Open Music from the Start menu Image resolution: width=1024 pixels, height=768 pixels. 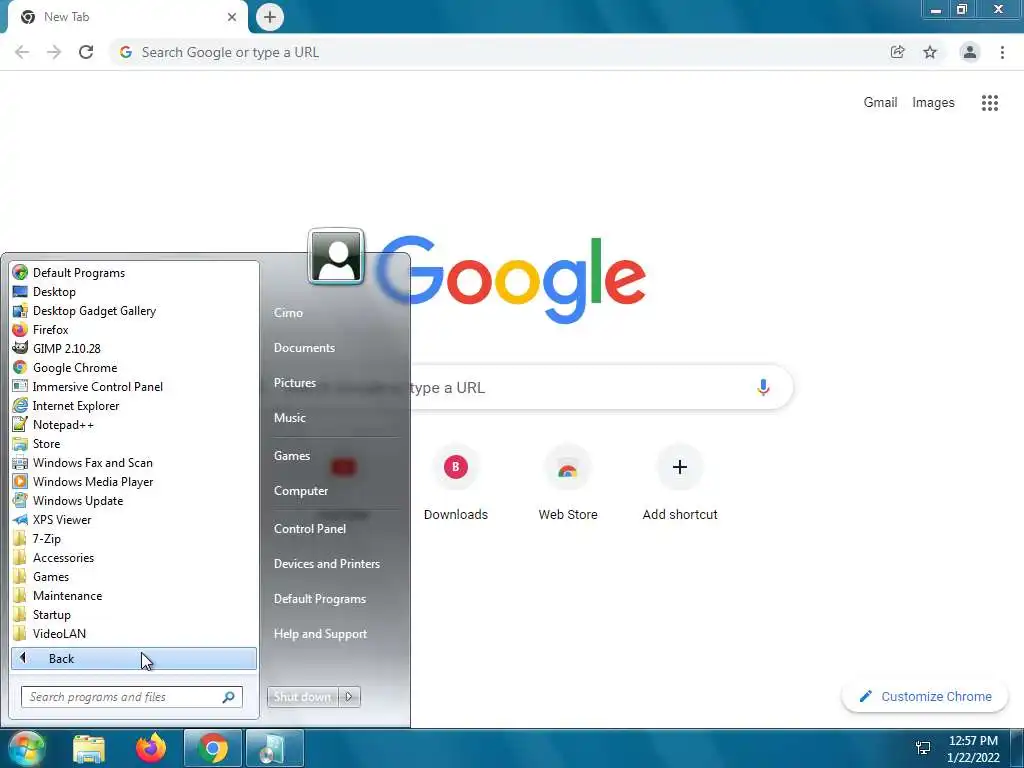coord(289,417)
